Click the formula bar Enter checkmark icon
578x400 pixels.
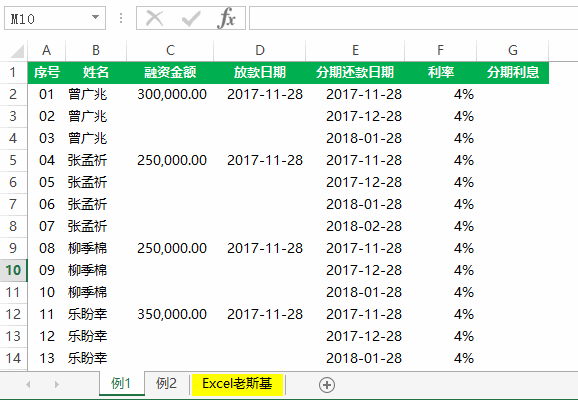click(x=191, y=18)
